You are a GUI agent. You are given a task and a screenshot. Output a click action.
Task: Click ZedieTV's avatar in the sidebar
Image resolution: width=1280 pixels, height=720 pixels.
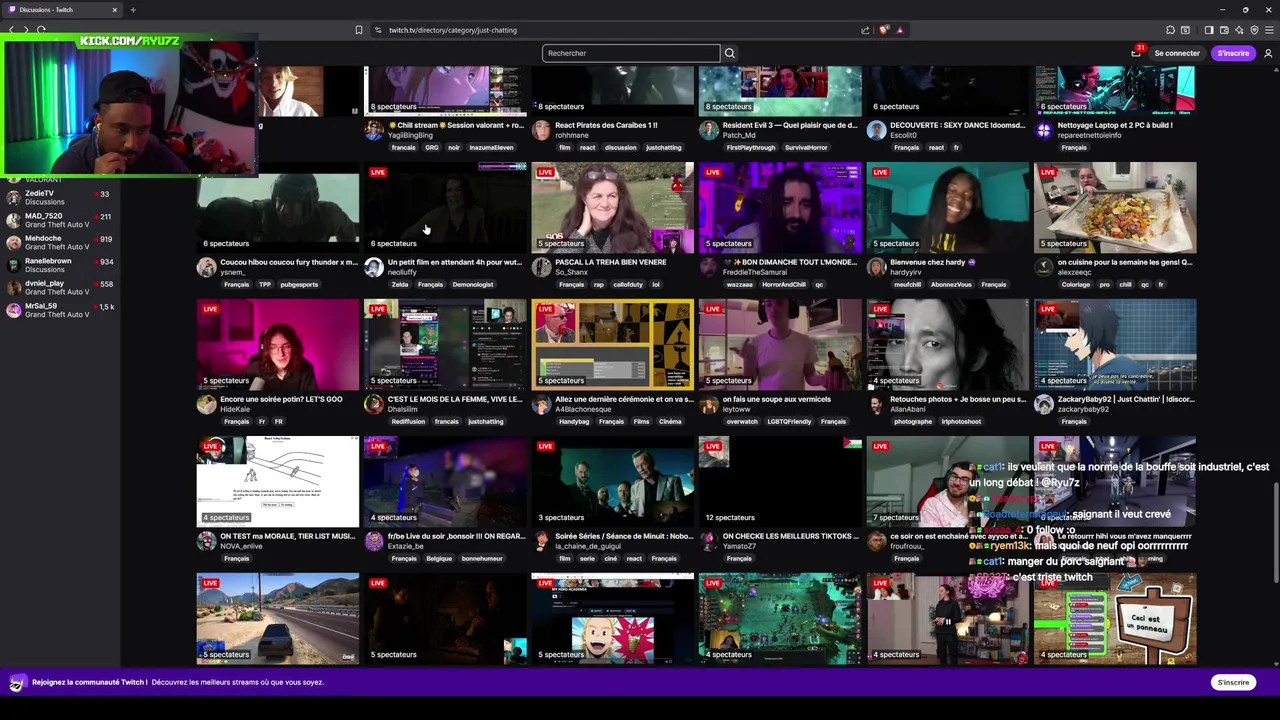[13, 198]
